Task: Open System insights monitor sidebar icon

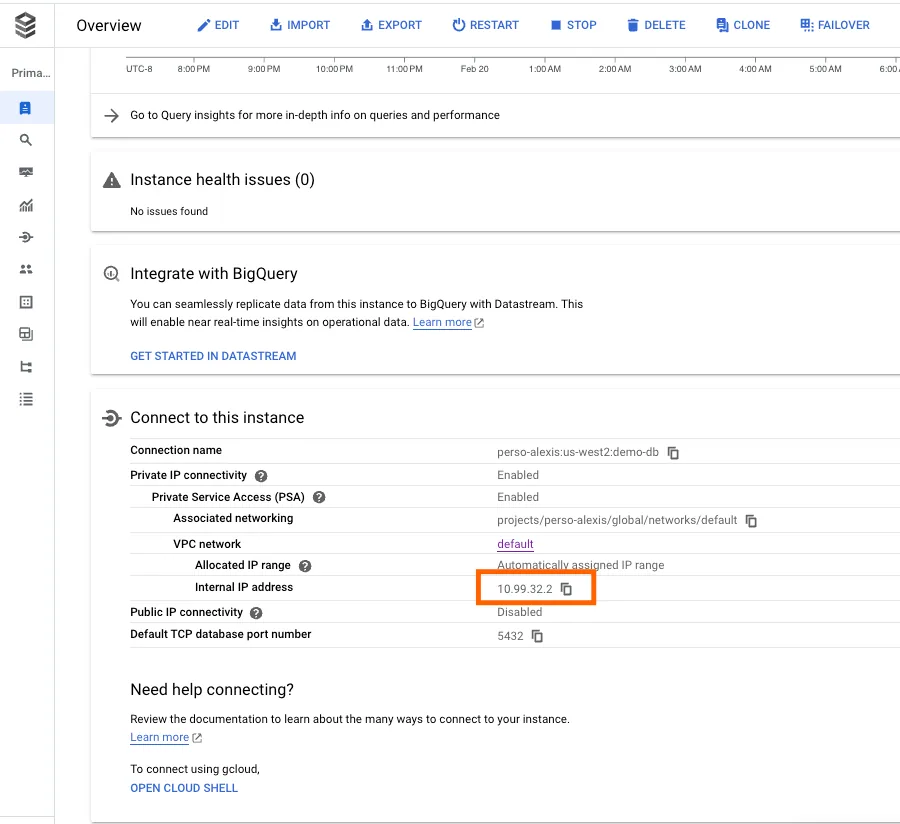Action: pyautogui.click(x=26, y=172)
